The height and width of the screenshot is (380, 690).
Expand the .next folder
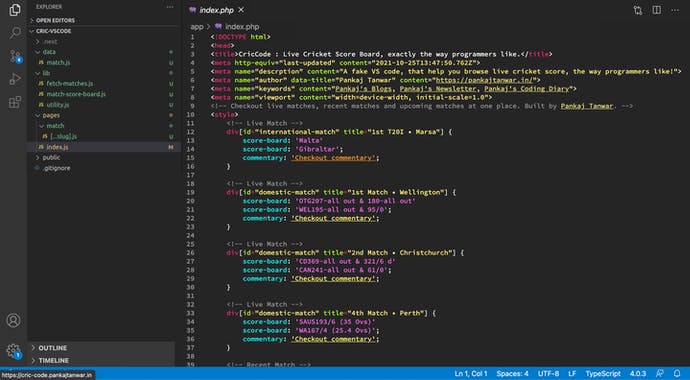pyautogui.click(x=104, y=41)
